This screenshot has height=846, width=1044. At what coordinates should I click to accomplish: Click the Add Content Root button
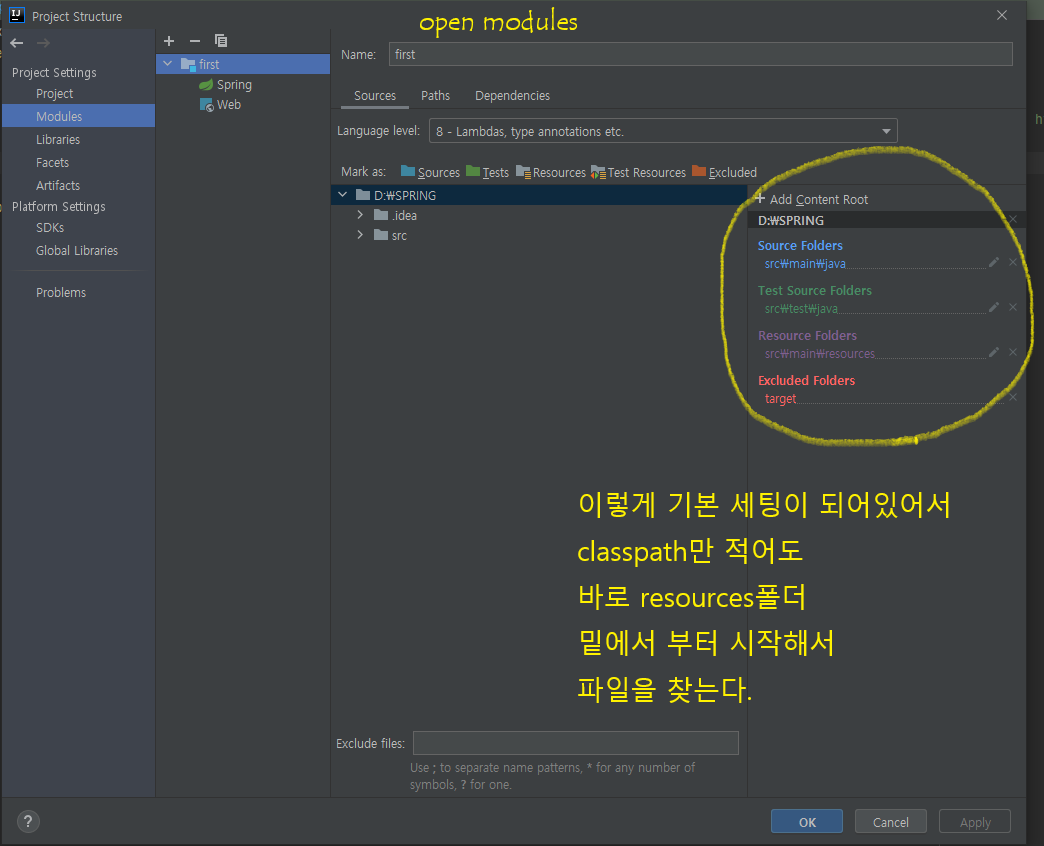pos(812,198)
